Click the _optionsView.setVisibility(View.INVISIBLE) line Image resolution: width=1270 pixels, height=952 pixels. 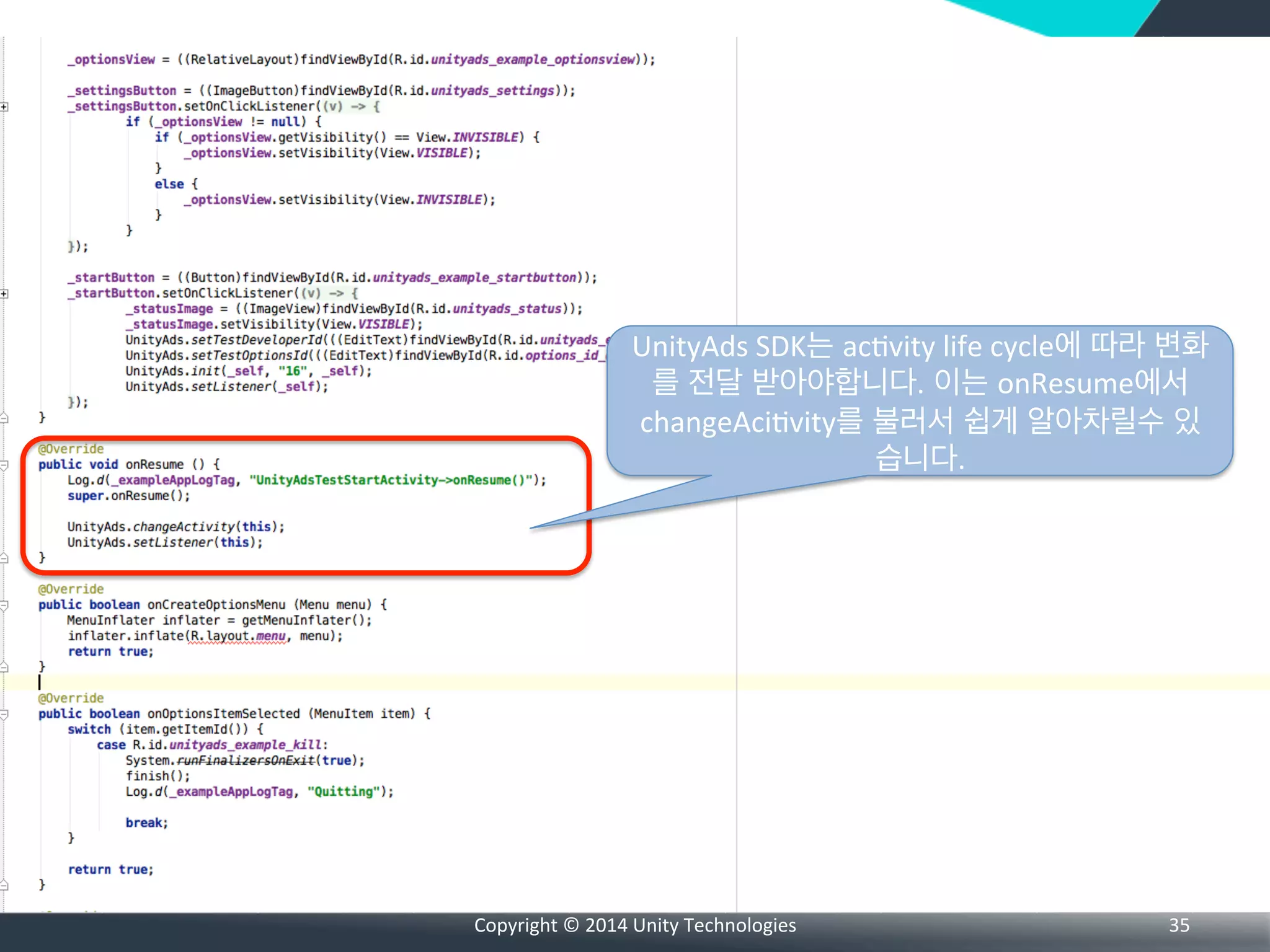[x=339, y=200]
